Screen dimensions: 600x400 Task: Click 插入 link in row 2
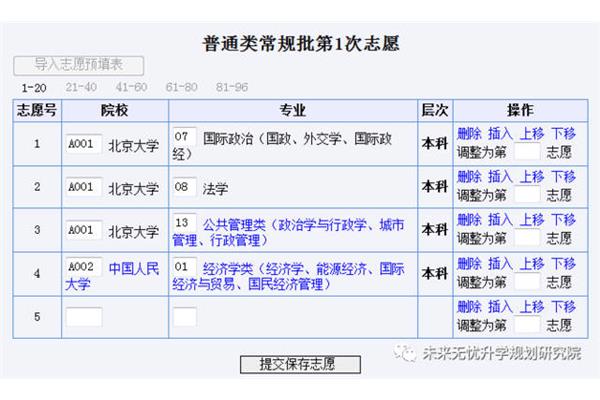click(x=501, y=176)
